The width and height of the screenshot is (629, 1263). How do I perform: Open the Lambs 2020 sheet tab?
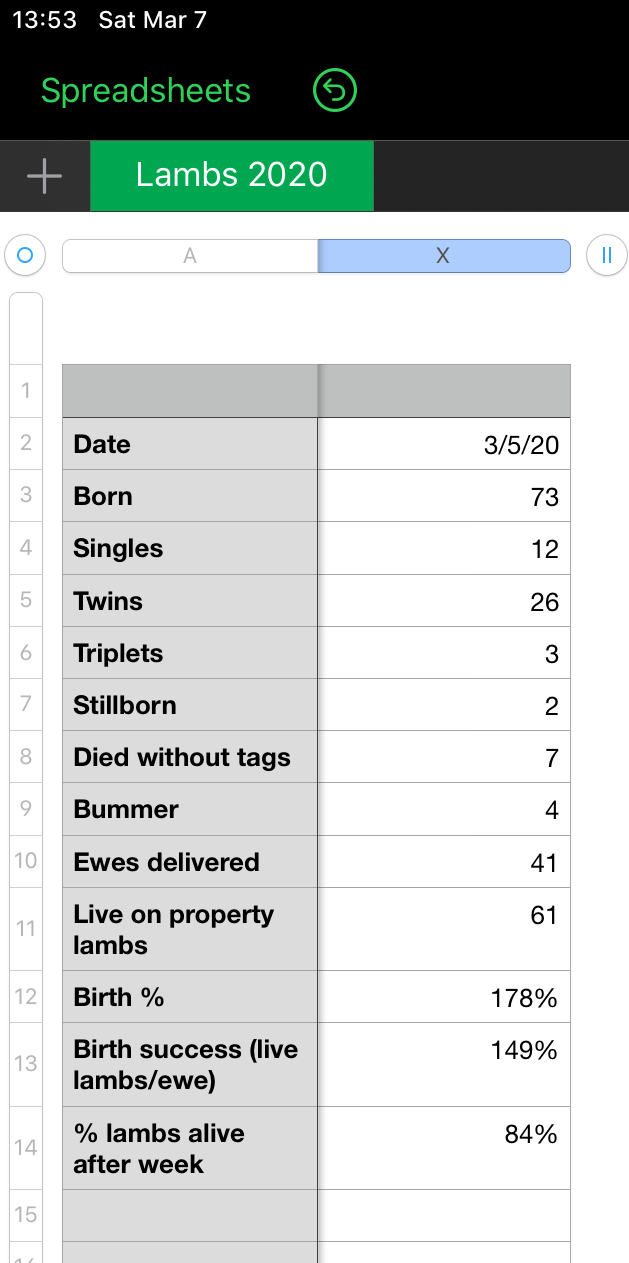(232, 176)
